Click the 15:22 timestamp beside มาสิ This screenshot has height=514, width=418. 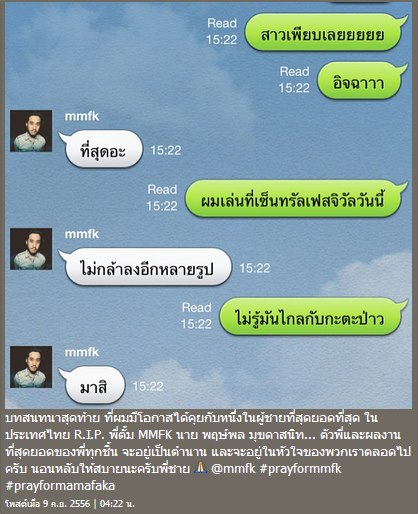148,386
